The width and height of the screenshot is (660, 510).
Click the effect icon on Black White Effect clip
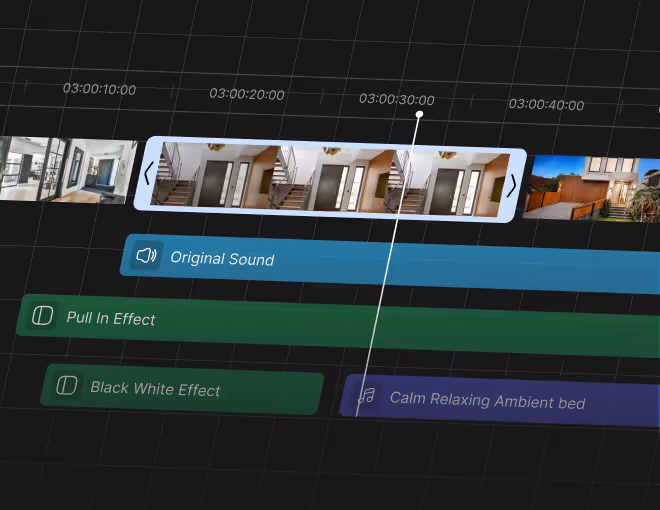pos(67,385)
